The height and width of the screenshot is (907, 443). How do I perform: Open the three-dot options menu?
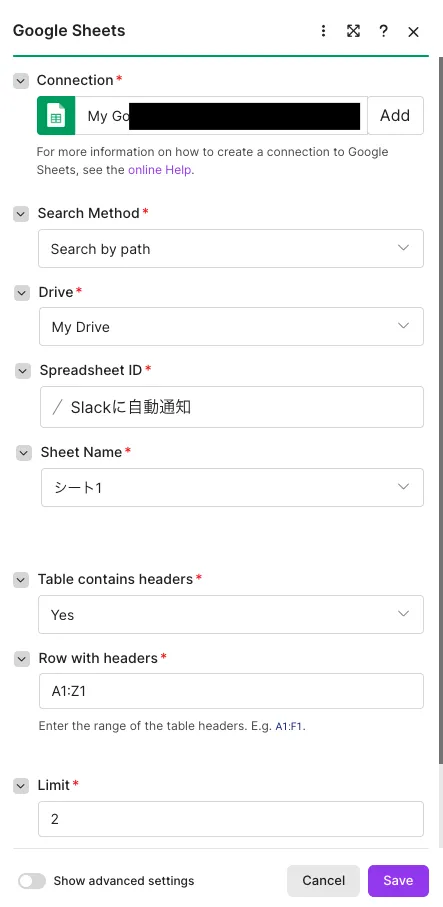coord(323,31)
